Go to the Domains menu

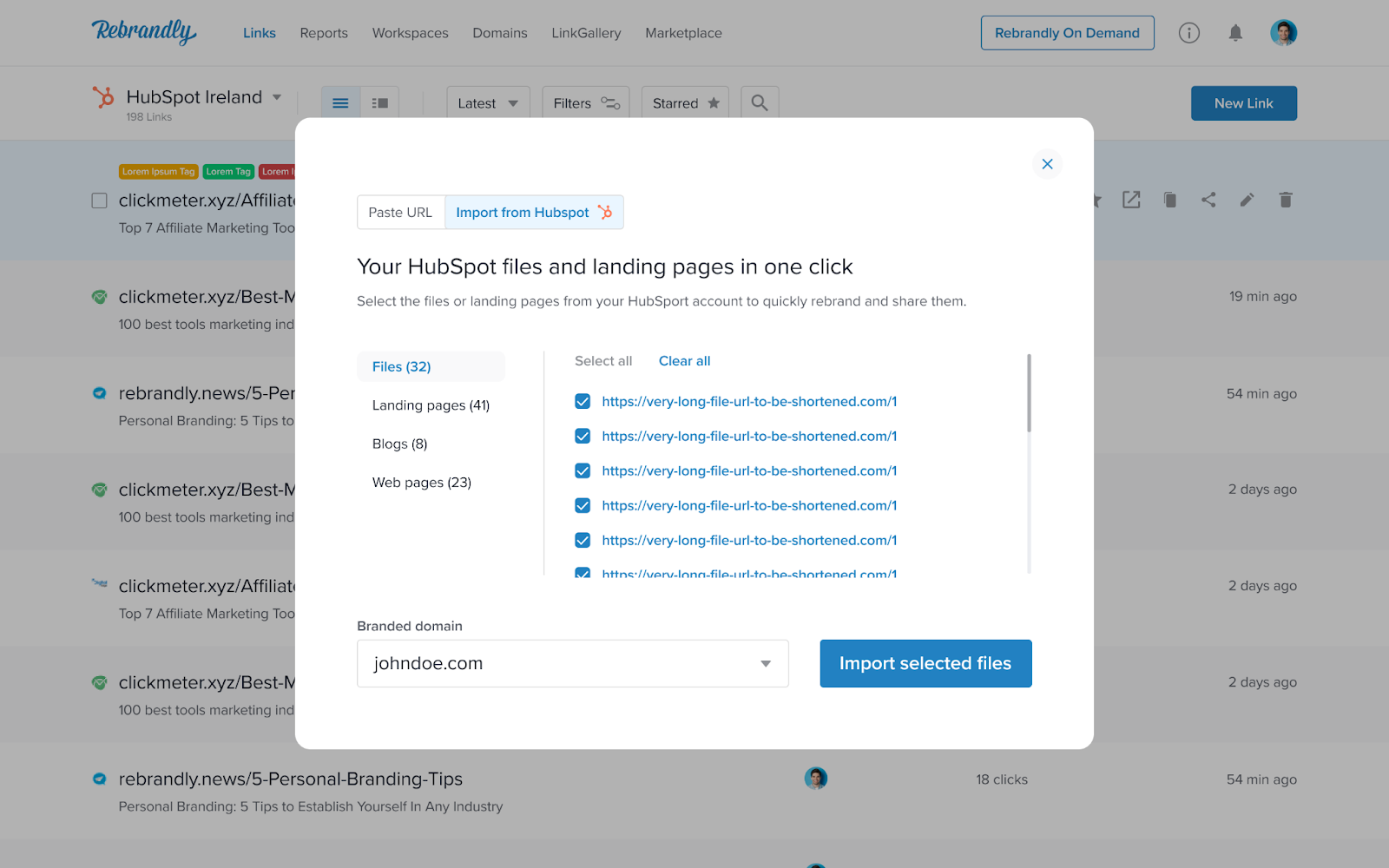tap(500, 33)
